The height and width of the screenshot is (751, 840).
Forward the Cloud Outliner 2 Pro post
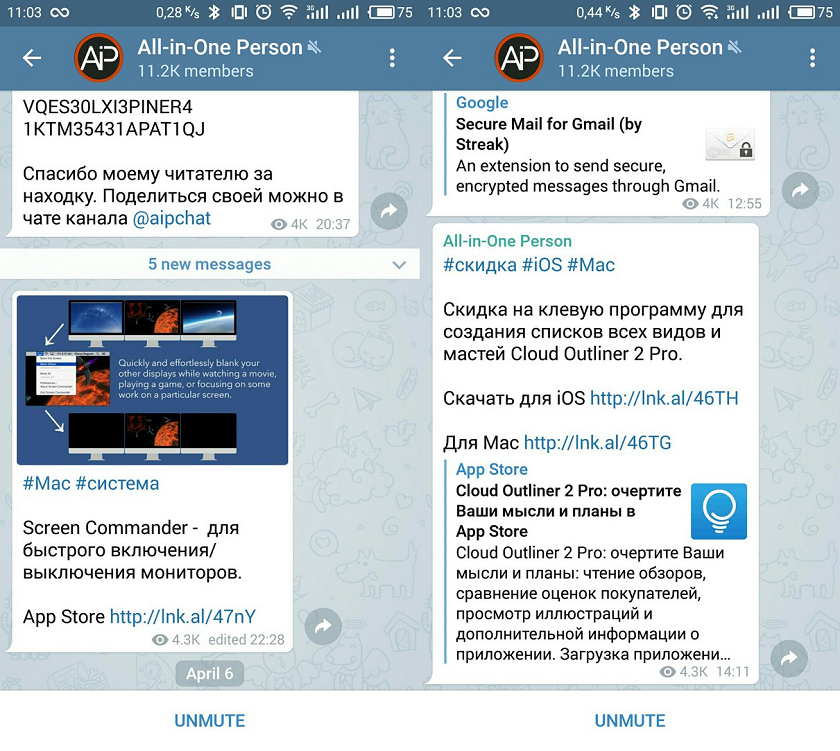tap(789, 658)
